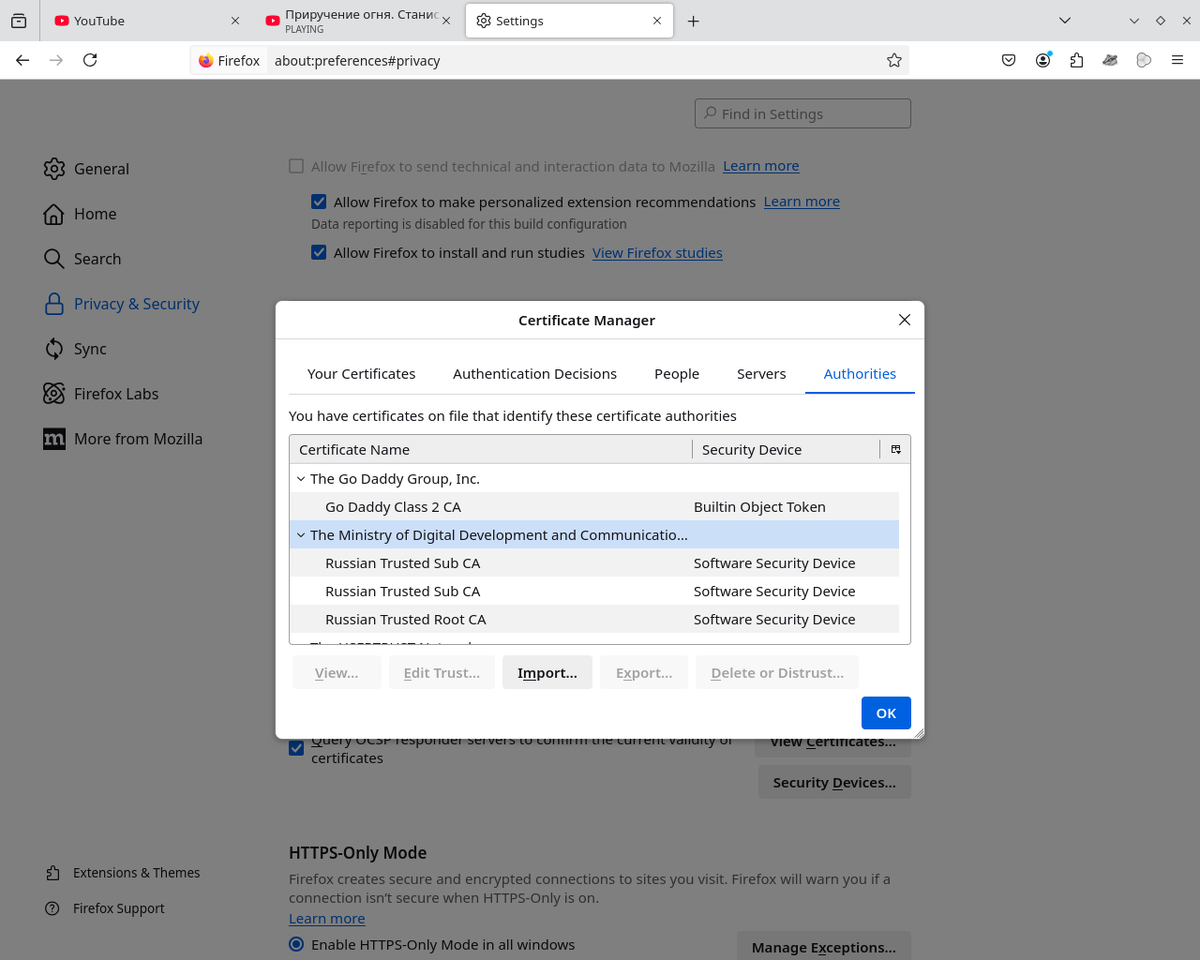Switch to Authentication Decisions tab
1200x960 pixels.
535,374
